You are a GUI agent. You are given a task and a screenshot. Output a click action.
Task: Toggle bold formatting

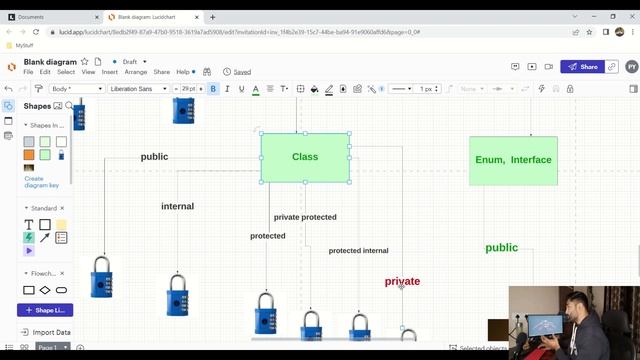(x=213, y=89)
